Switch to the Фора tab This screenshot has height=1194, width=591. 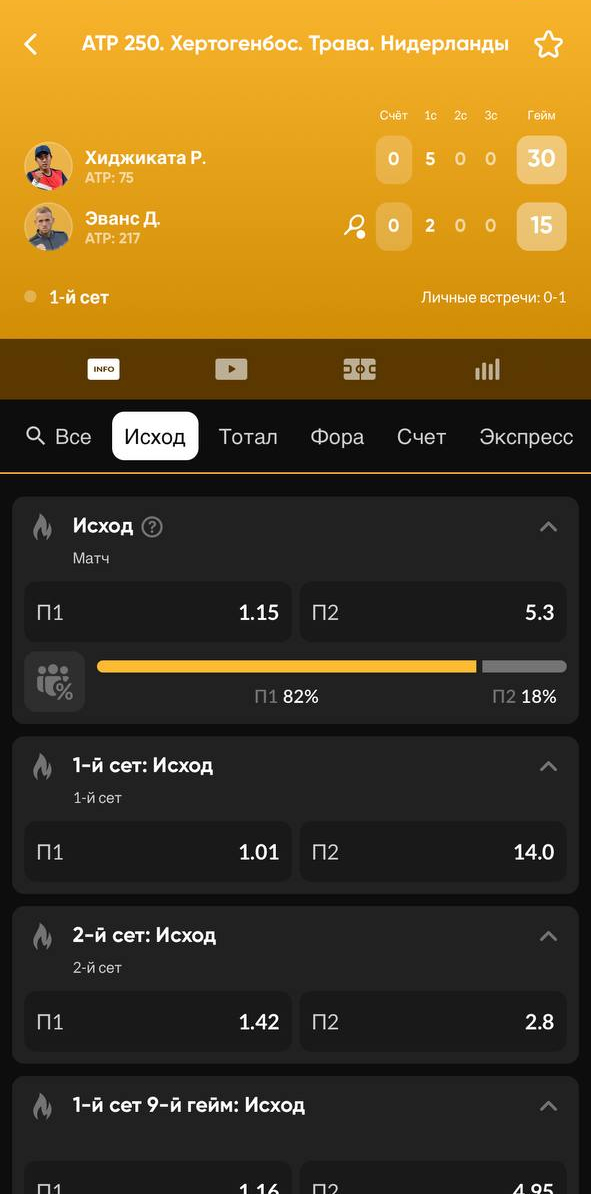[337, 436]
